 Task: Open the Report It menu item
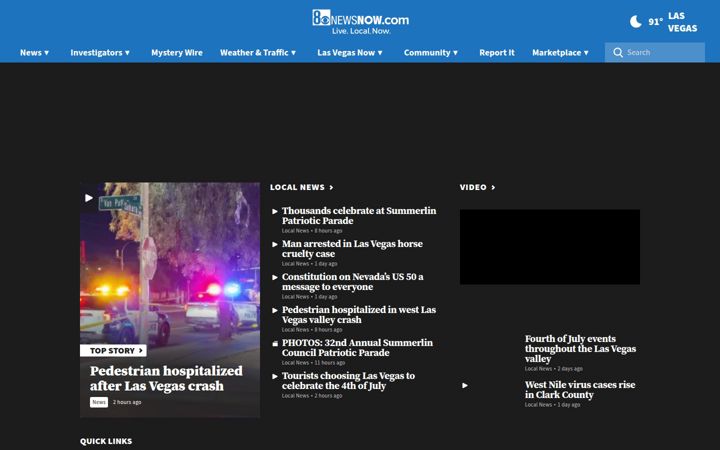pos(497,52)
